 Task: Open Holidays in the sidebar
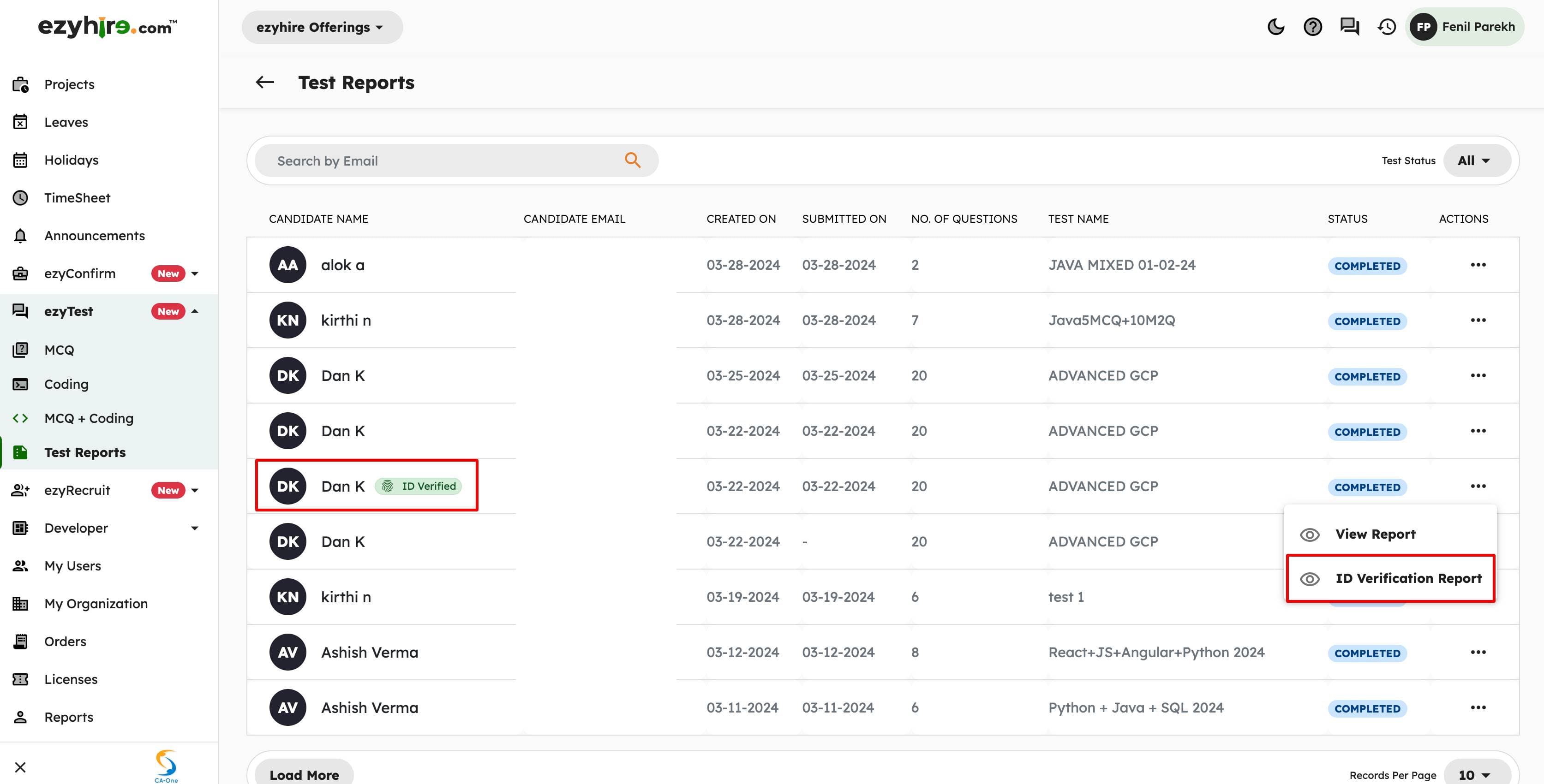71,160
